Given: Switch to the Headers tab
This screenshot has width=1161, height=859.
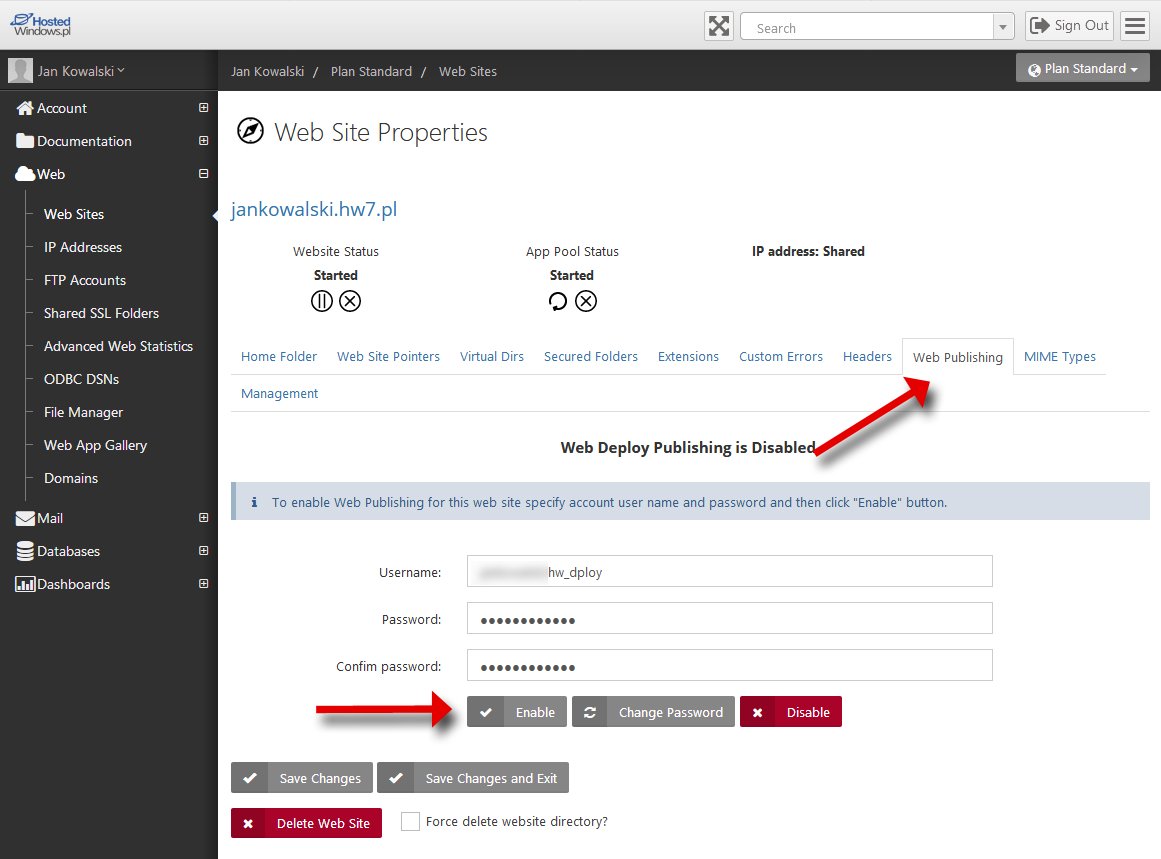Looking at the screenshot, I should (868, 357).
